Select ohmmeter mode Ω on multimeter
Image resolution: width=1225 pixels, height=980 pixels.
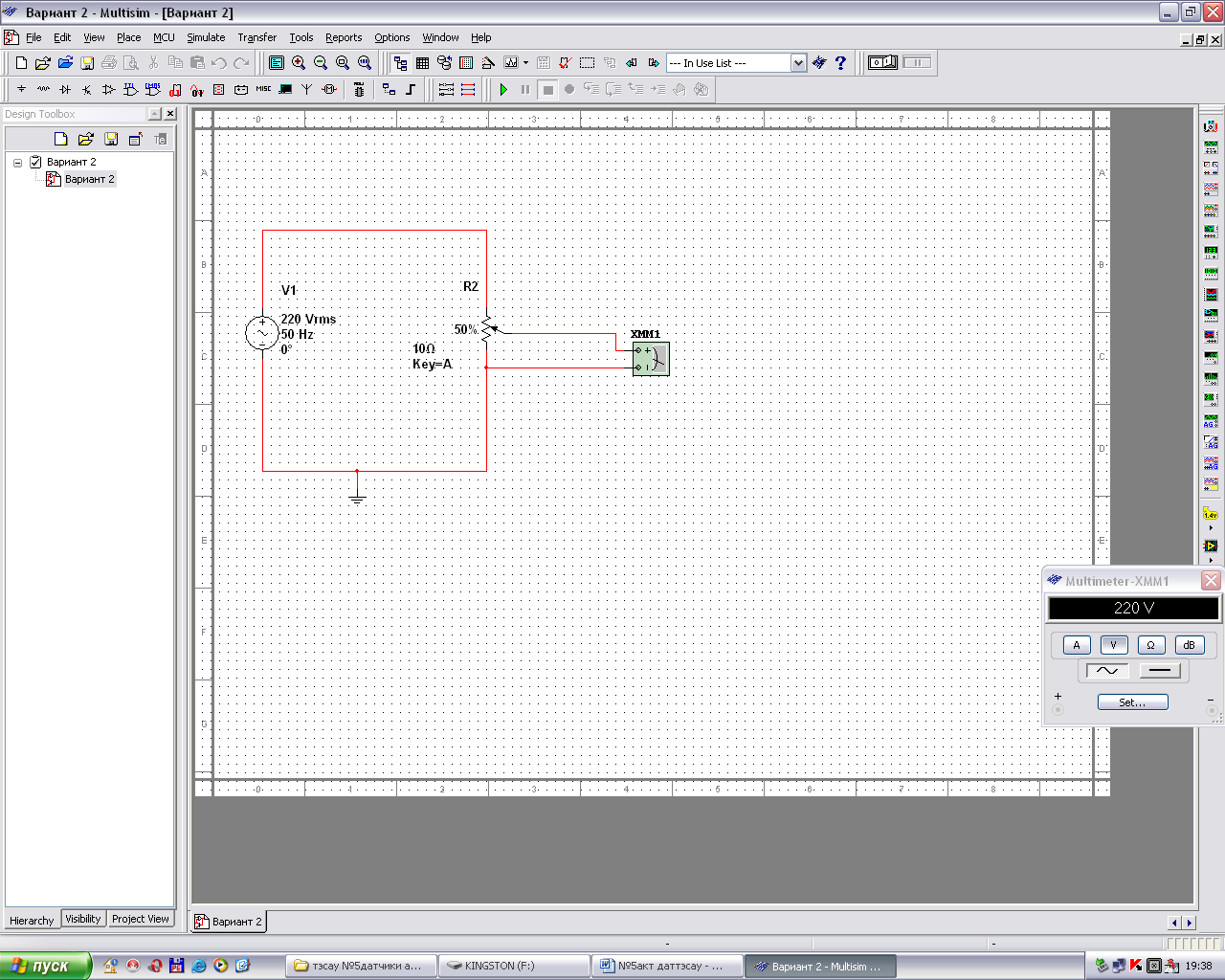(1151, 645)
